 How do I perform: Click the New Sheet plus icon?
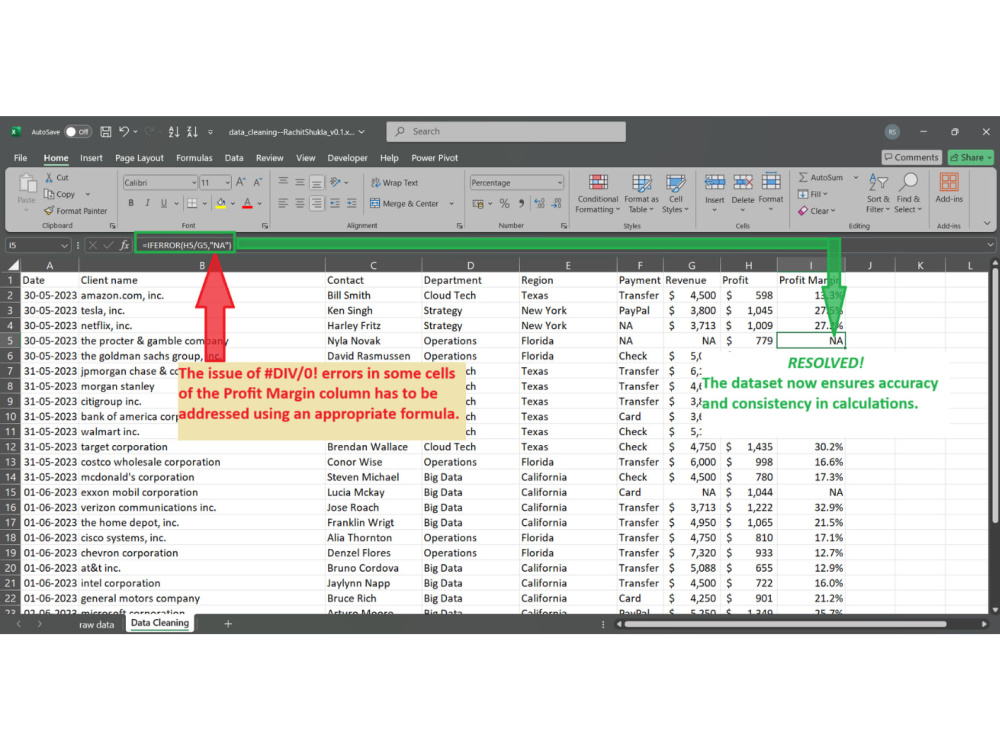228,624
